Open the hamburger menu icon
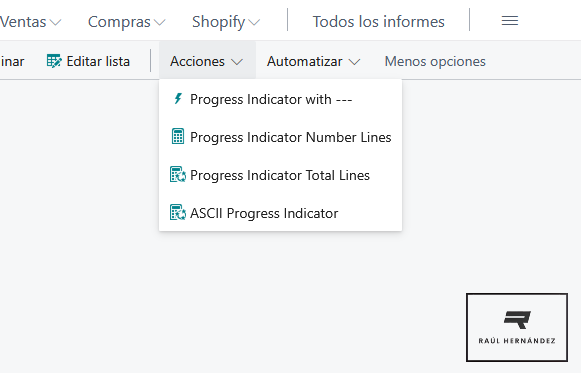This screenshot has width=581, height=373. click(510, 21)
